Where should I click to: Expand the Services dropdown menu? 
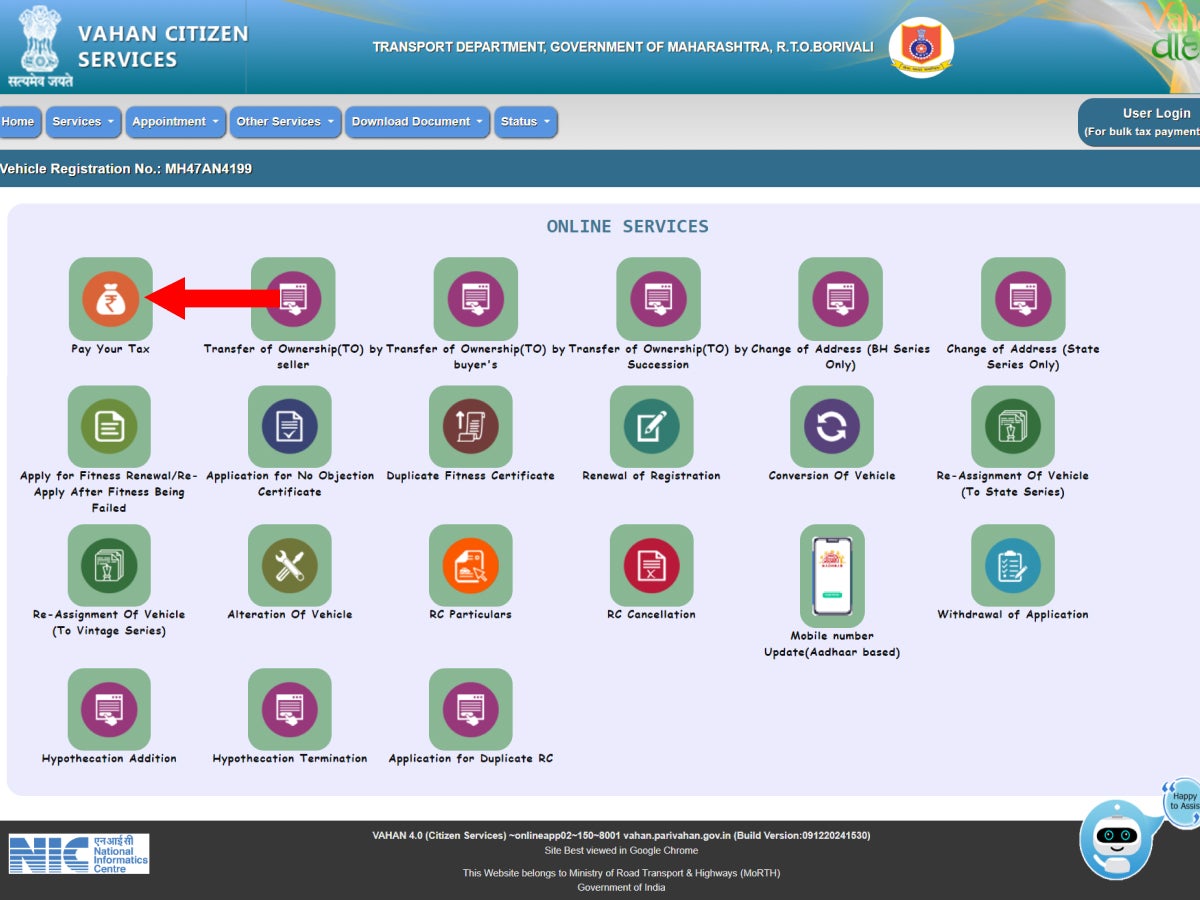tap(82, 122)
